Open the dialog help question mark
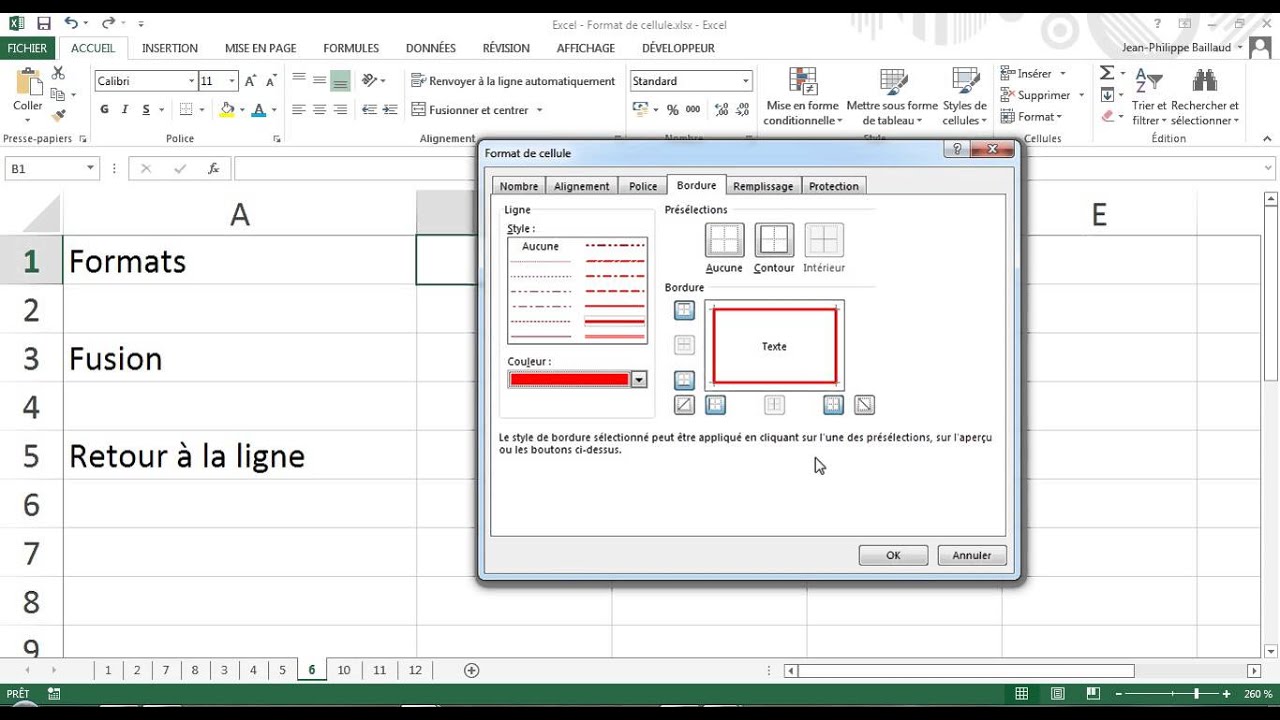Image resolution: width=1280 pixels, height=720 pixels. click(x=957, y=149)
